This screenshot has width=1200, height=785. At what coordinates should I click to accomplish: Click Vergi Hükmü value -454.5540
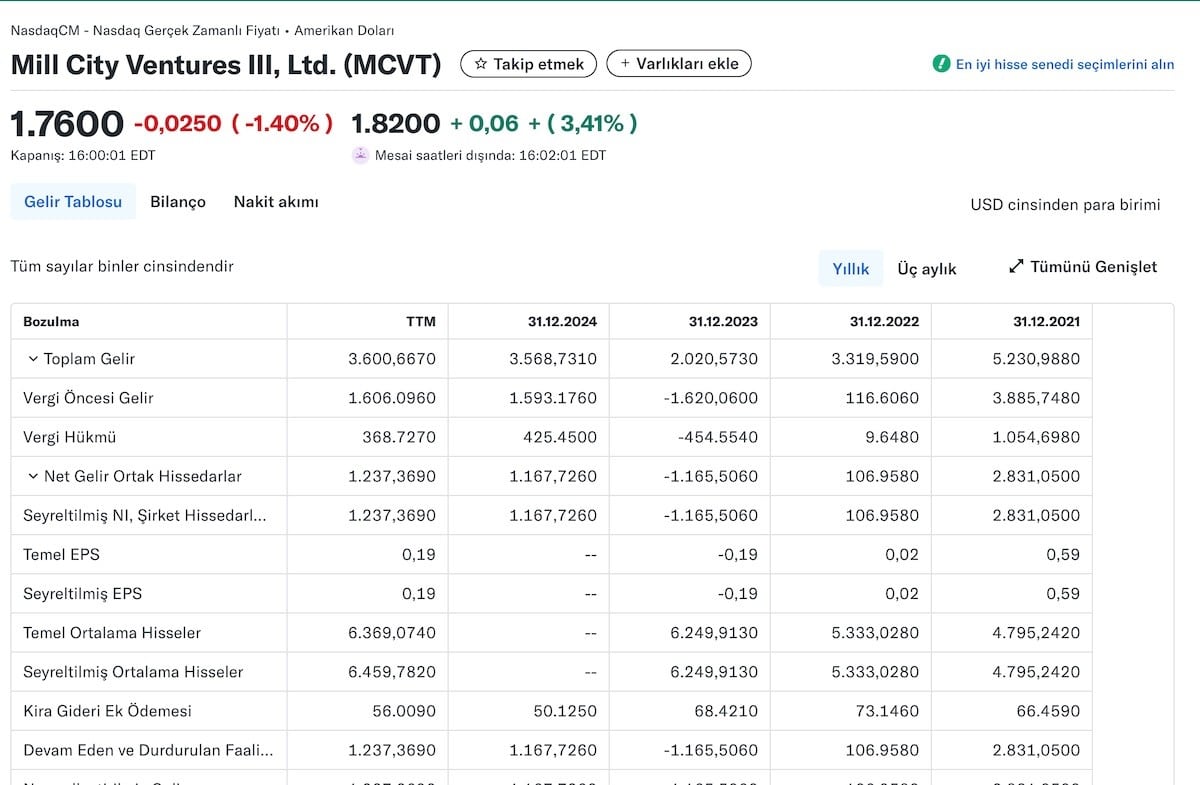coord(717,437)
